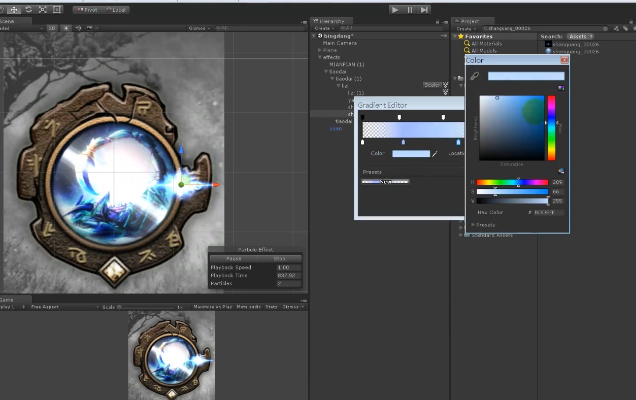Image resolution: width=636 pixels, height=400 pixels.
Task: Click the Pause playback button
Action: point(410,9)
